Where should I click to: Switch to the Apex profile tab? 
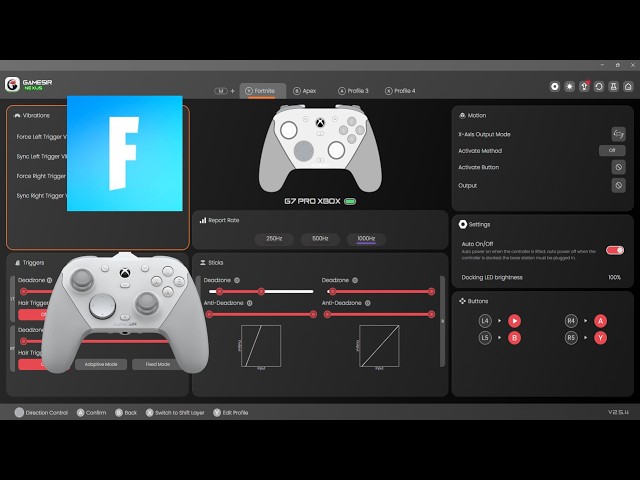(x=305, y=91)
